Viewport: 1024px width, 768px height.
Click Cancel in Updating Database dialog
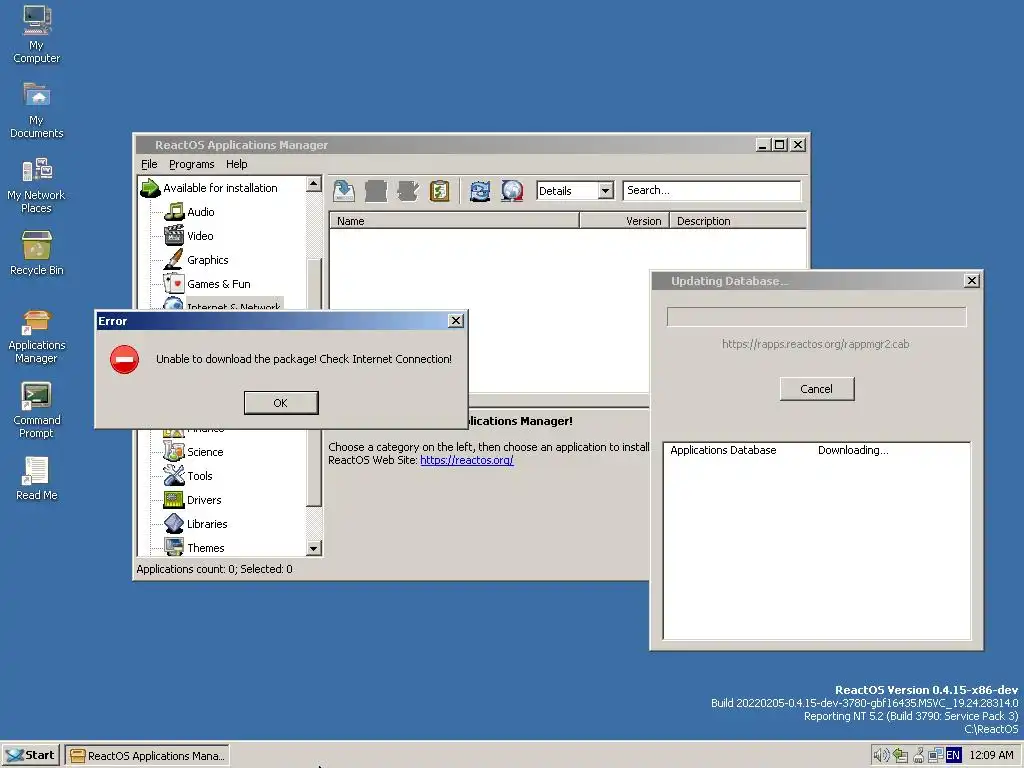click(x=816, y=389)
